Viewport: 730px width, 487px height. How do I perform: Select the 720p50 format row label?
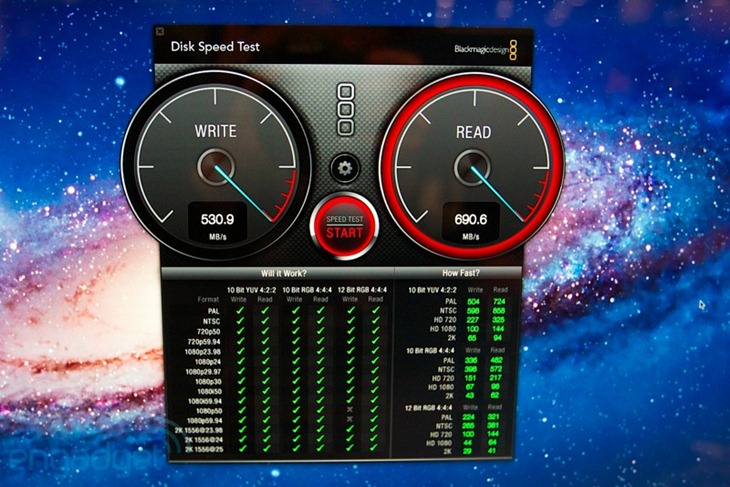click(208, 331)
